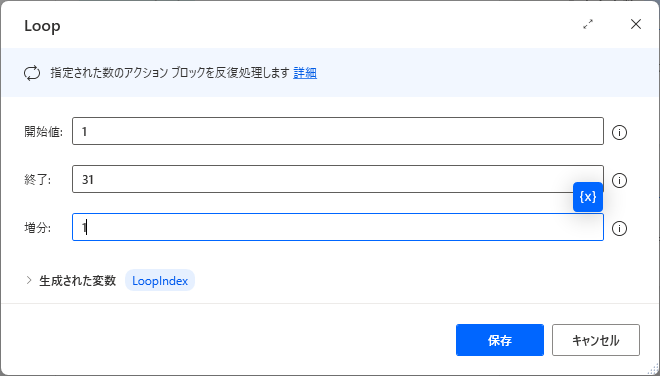This screenshot has height=376, width=660.
Task: Click the 生成された変数 label
Action: tap(77, 281)
